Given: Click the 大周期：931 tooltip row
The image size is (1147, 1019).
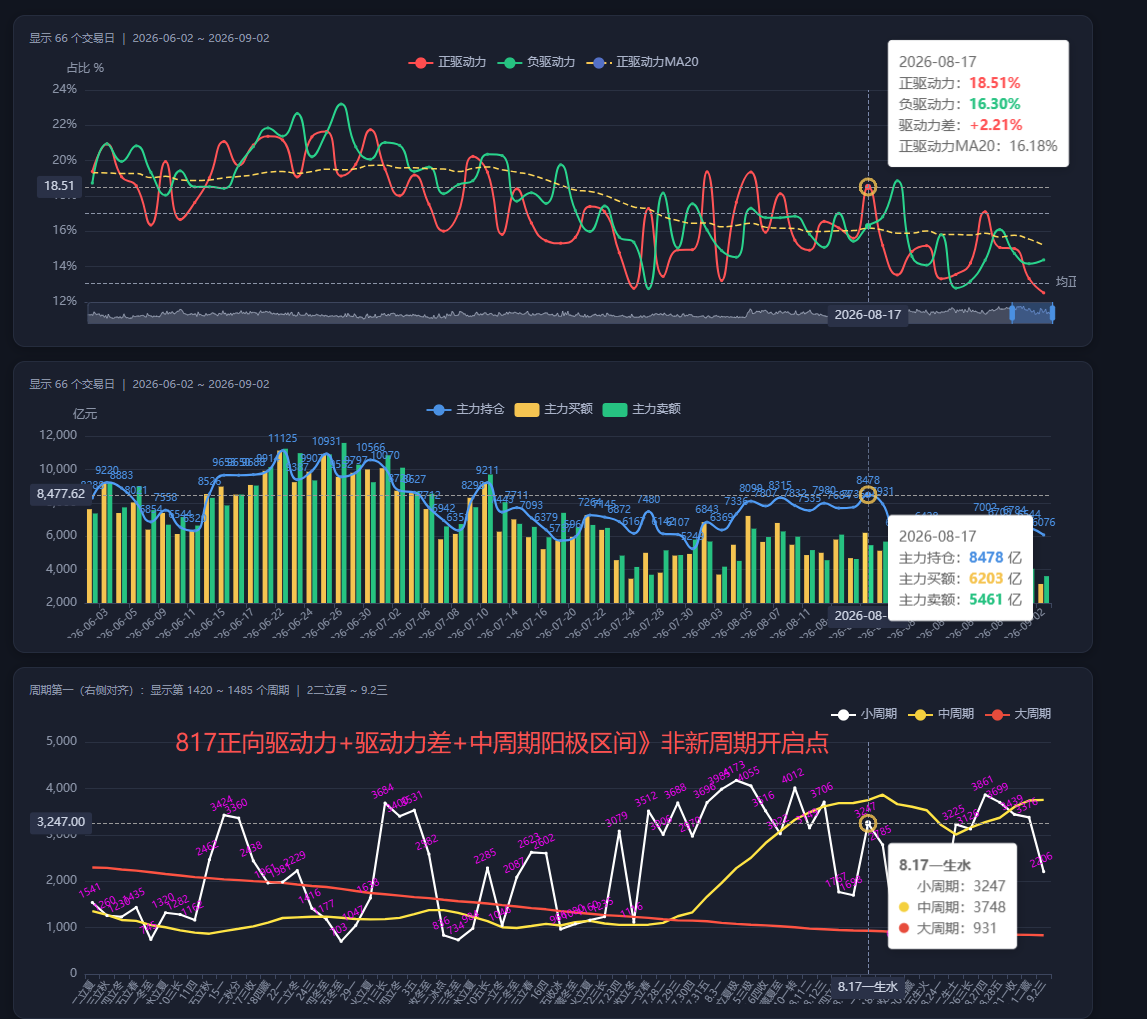Looking at the screenshot, I should point(947,928).
